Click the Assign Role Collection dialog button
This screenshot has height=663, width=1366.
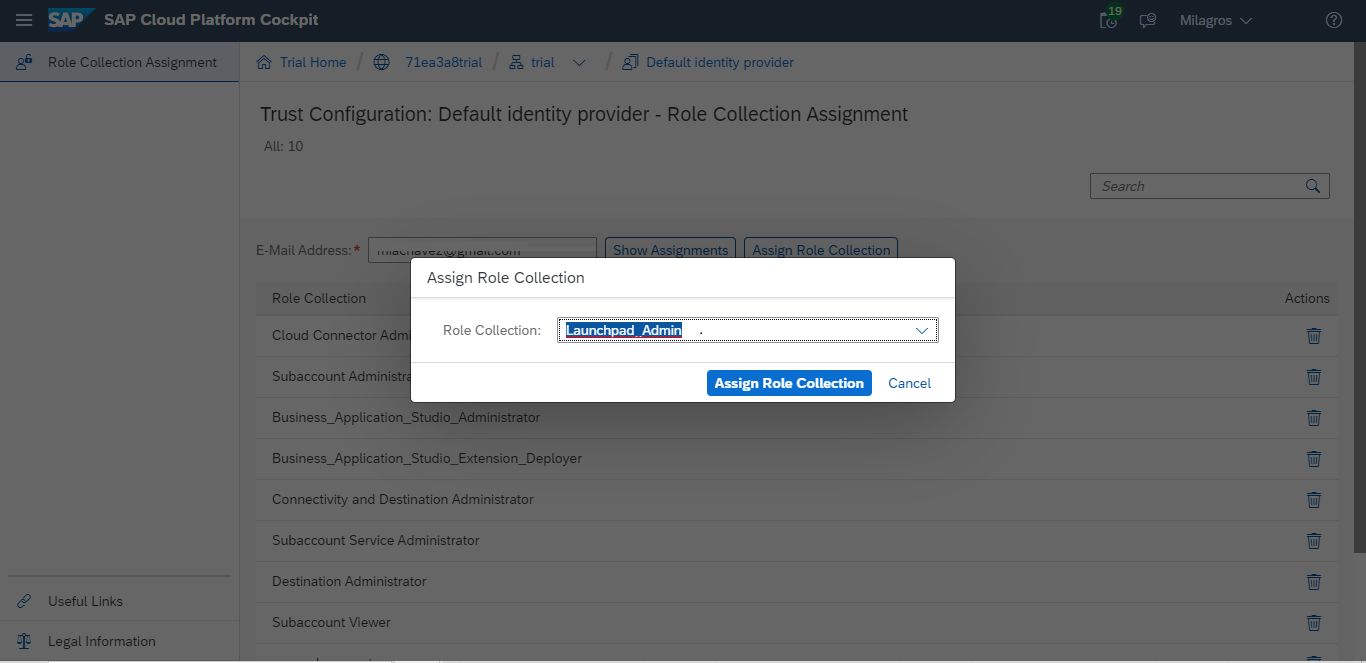[788, 383]
